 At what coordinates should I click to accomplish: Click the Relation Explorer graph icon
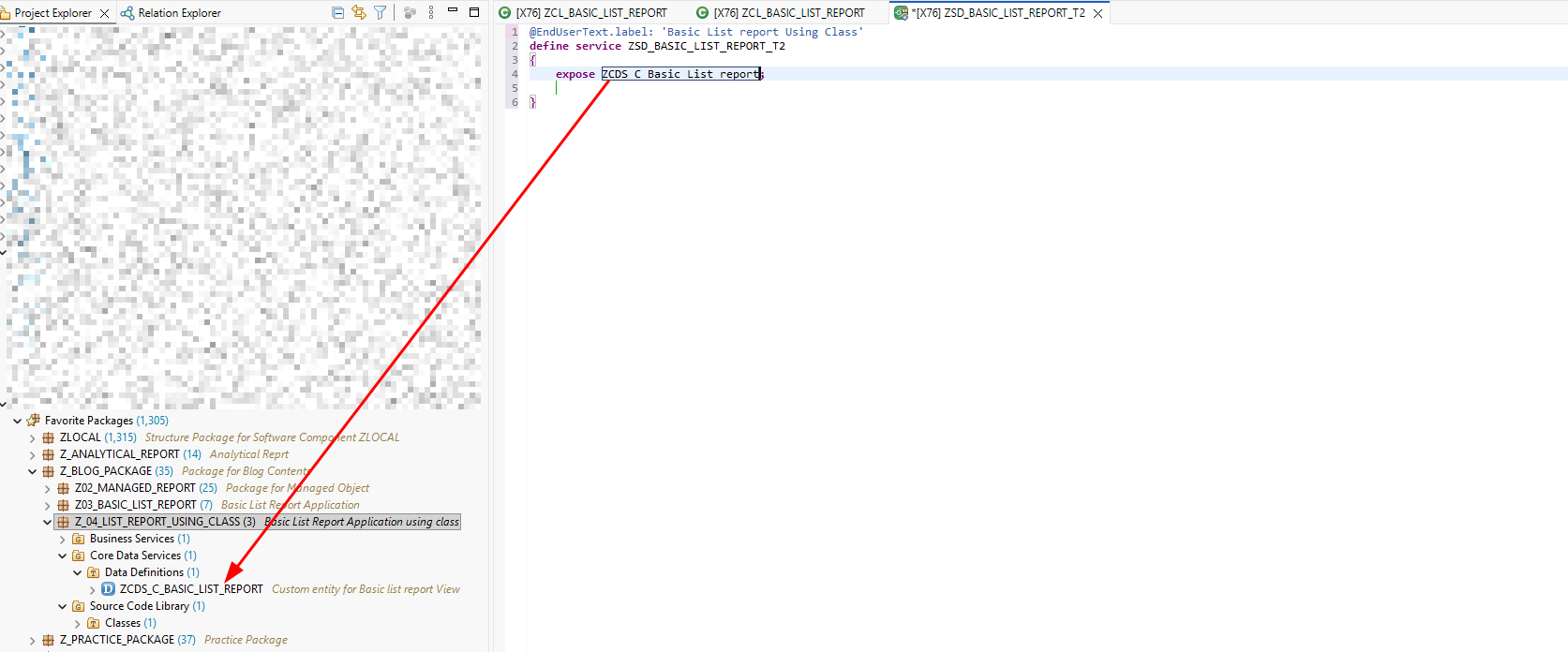pyautogui.click(x=127, y=13)
